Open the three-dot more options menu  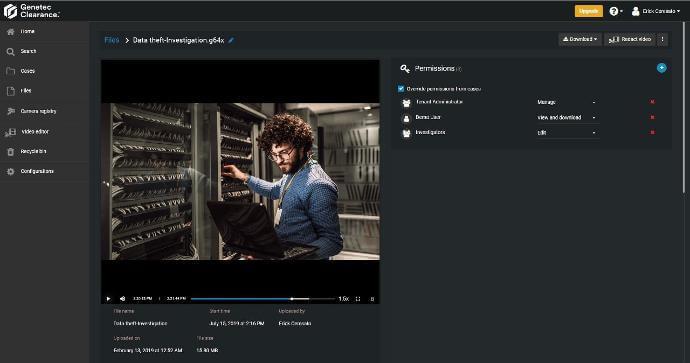[662, 40]
